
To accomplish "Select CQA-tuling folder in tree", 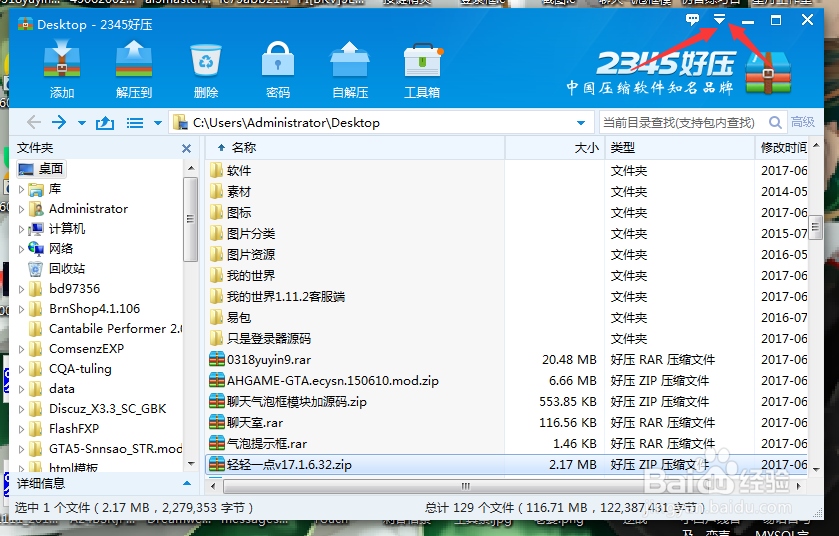I will click(x=70, y=369).
